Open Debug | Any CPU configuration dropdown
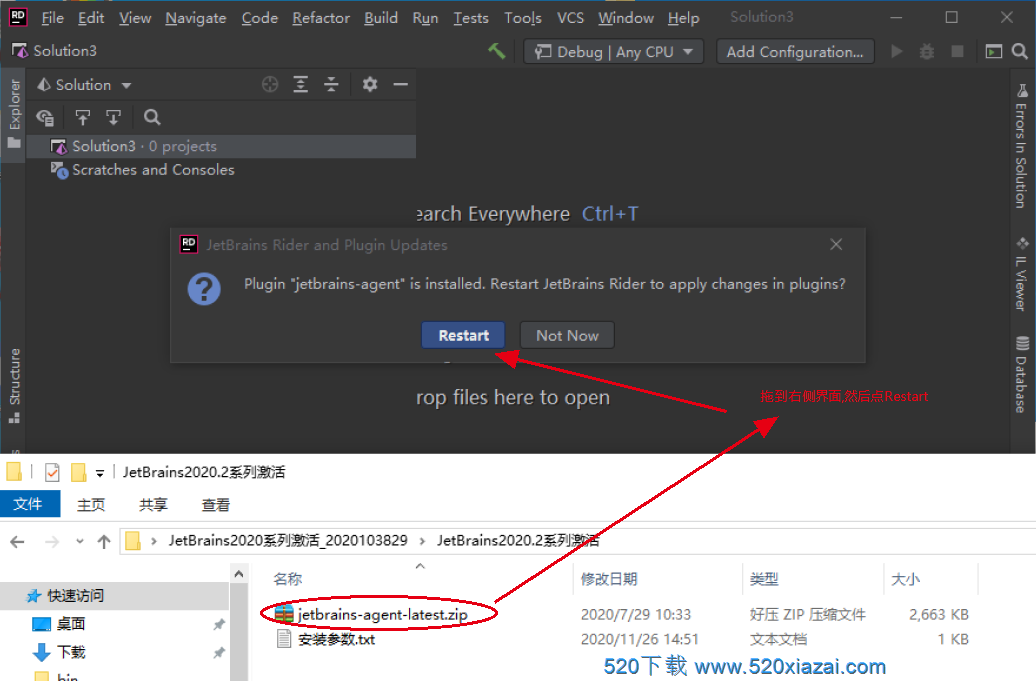Screen dimensions: 1036x681 614,51
